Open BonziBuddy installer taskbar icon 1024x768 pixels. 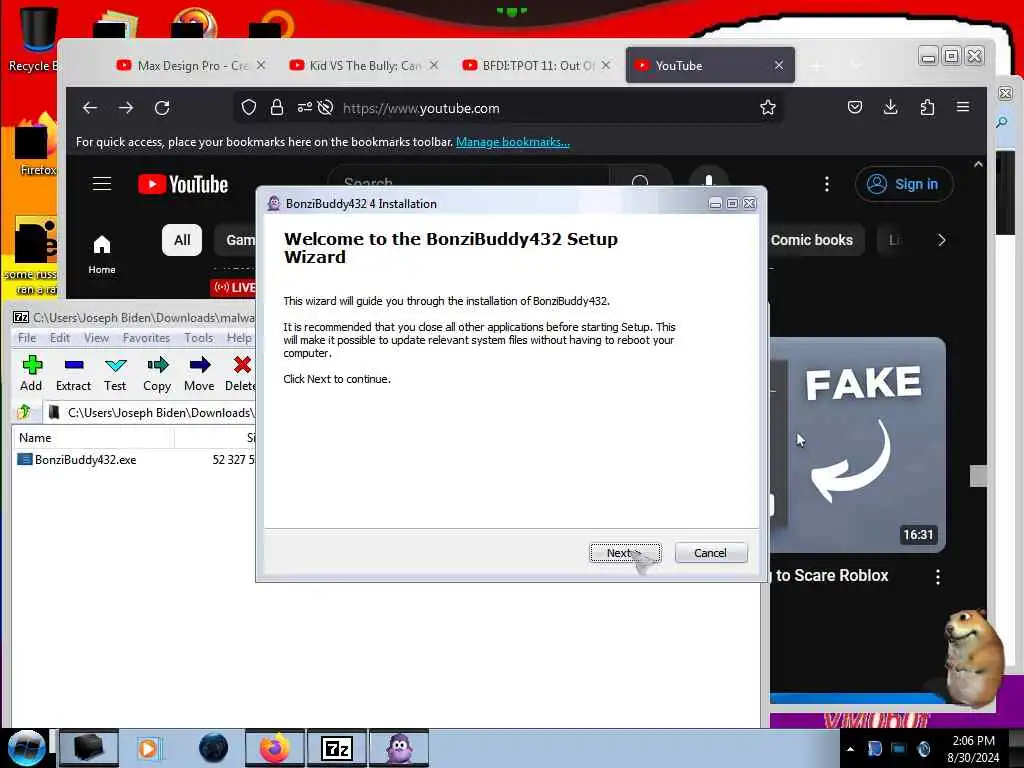pyautogui.click(x=399, y=748)
